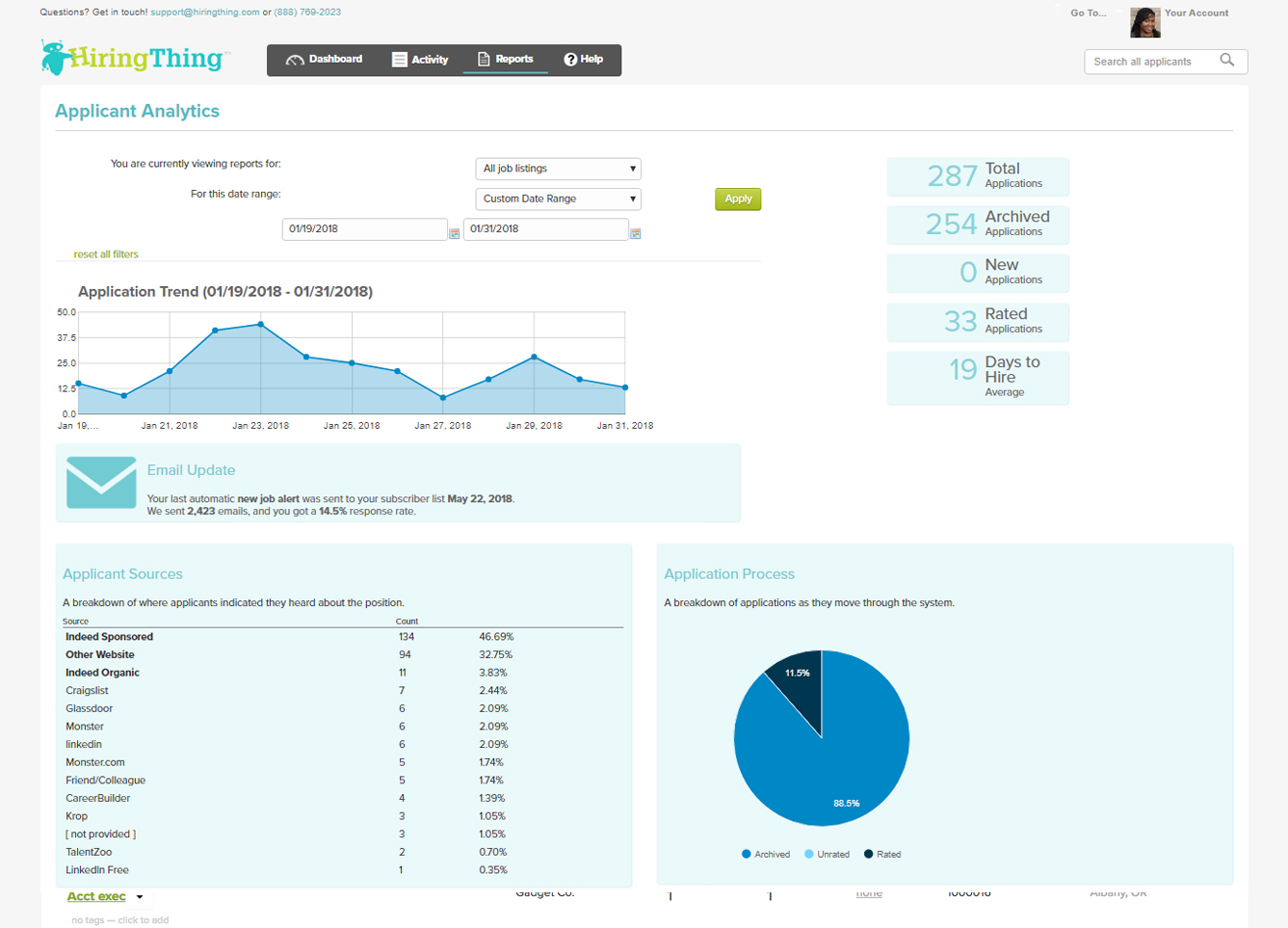
Task: Click the Count column header
Action: pos(407,622)
